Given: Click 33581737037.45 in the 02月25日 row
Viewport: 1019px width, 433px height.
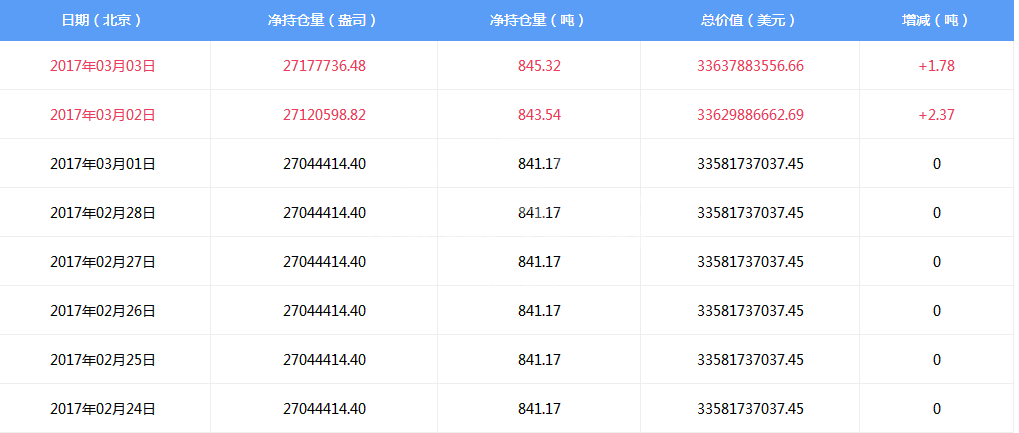Looking at the screenshot, I should (x=751, y=360).
